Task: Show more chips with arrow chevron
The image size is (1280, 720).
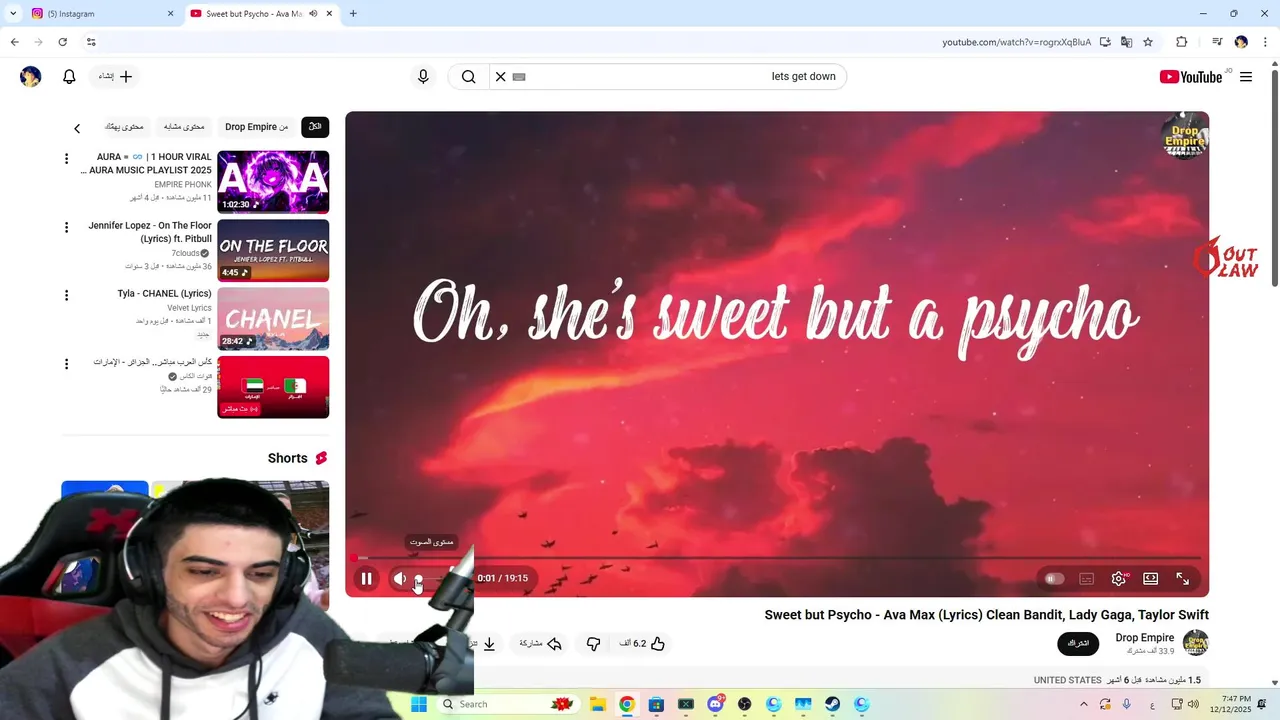Action: coord(77,128)
